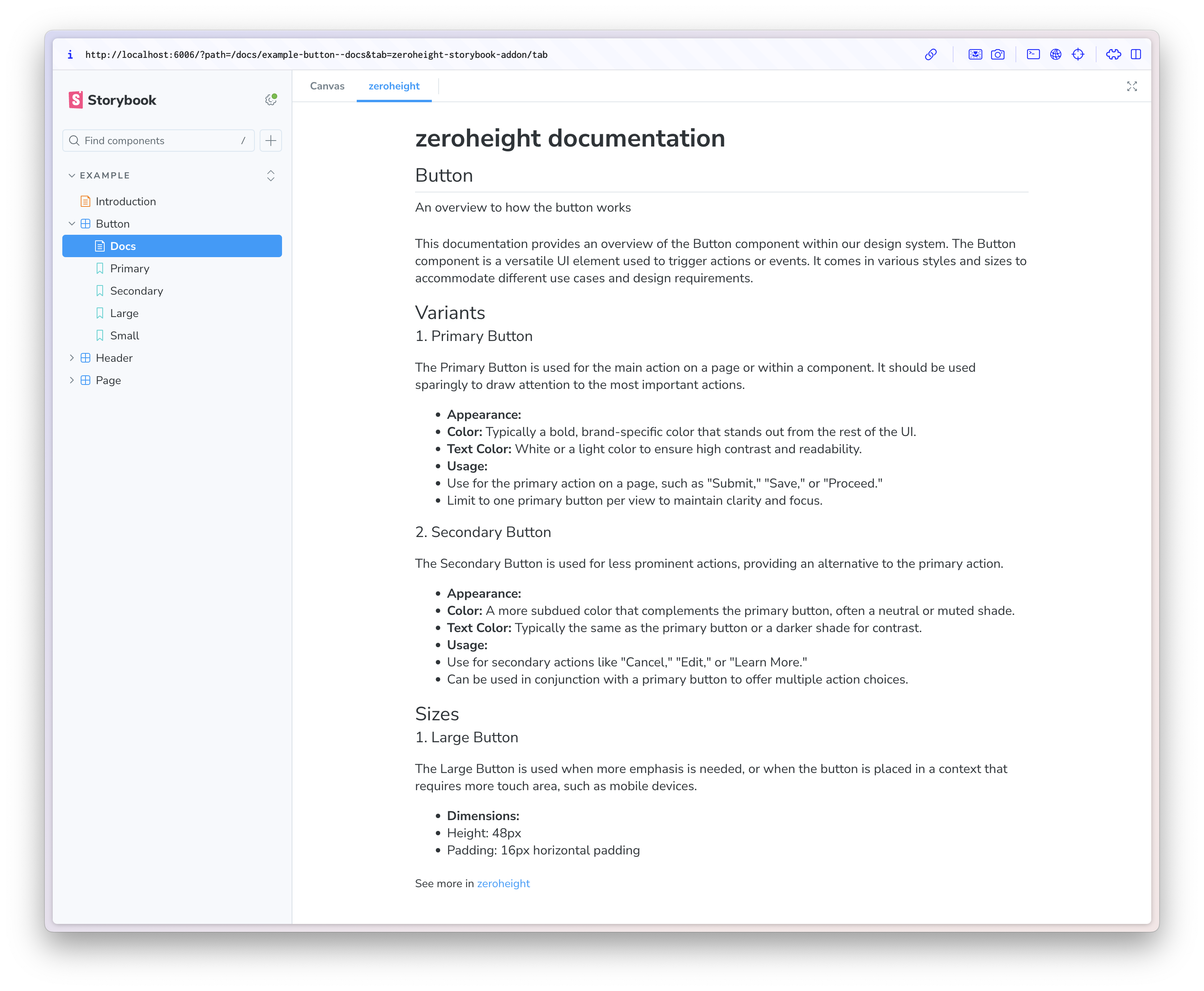Viewport: 1204px width, 991px height.
Task: Collapse the Button component tree item
Action: (72, 223)
